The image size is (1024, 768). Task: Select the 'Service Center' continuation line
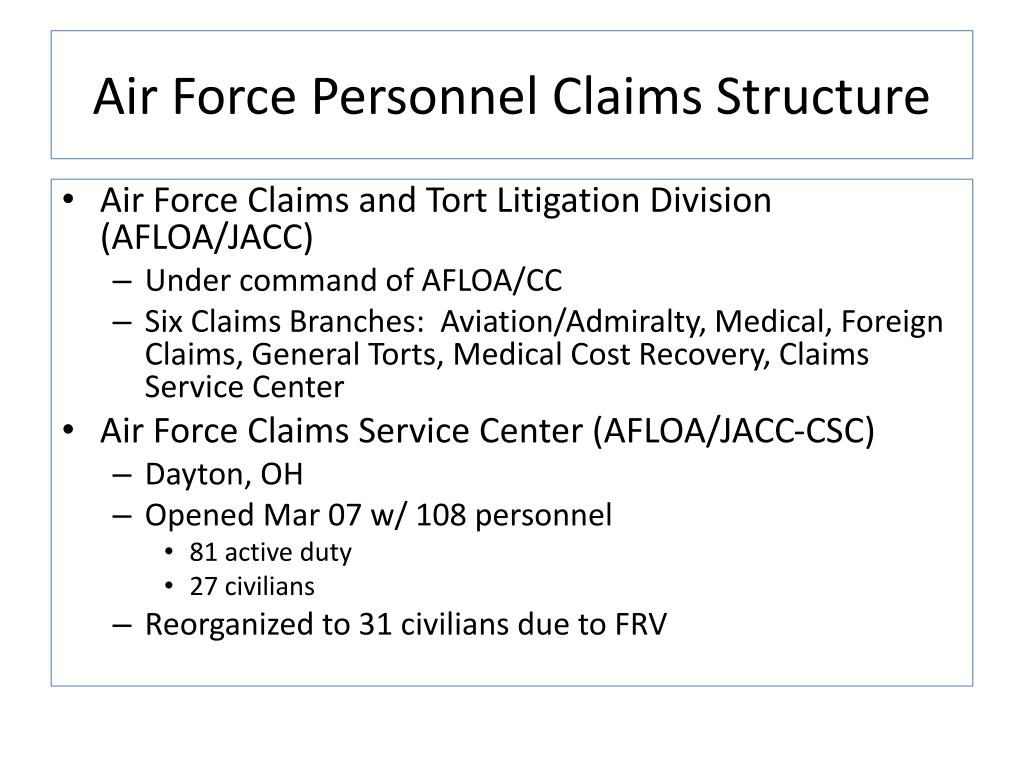[244, 387]
